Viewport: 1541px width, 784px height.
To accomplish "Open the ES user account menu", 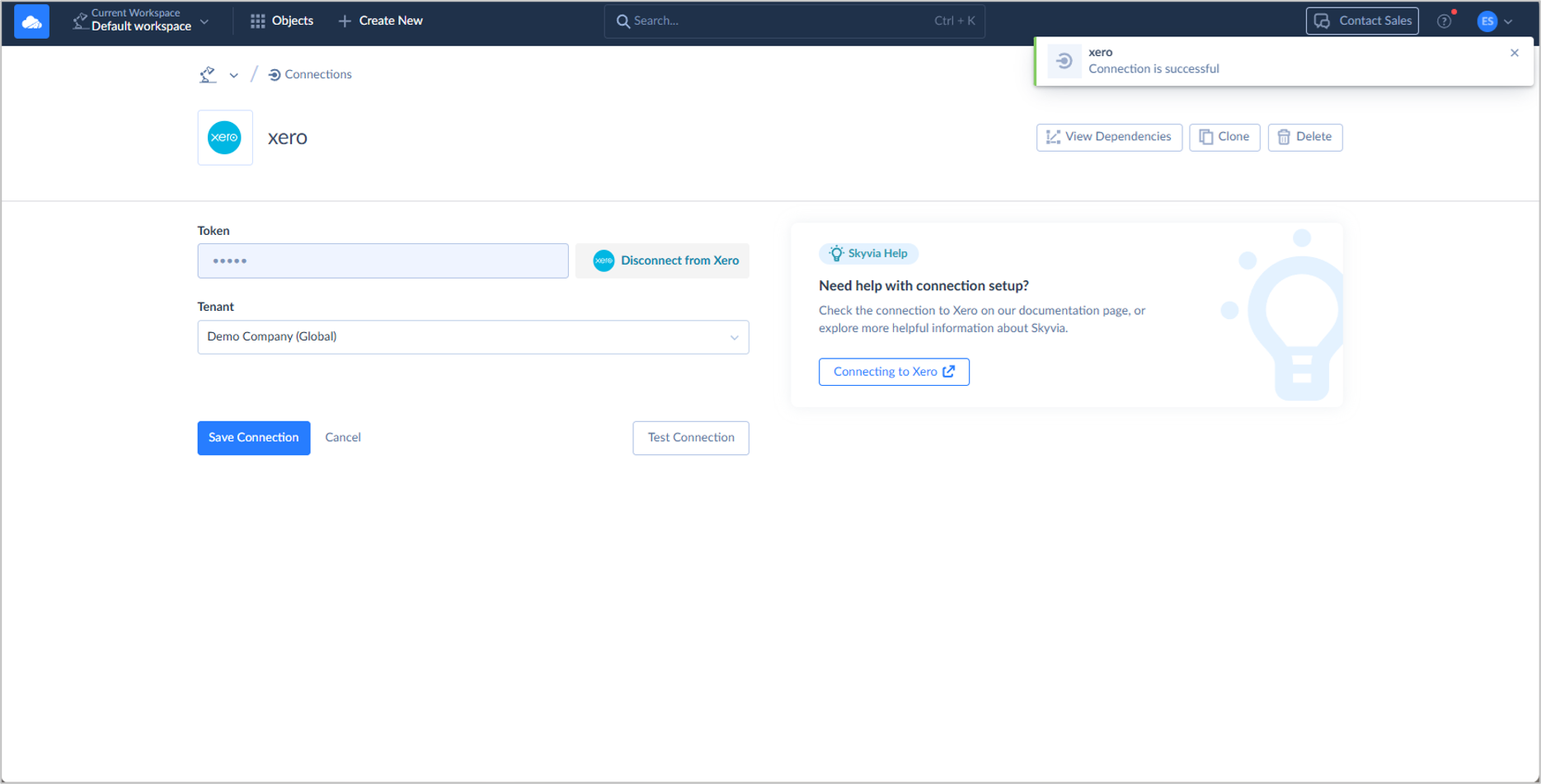I will pyautogui.click(x=1495, y=21).
